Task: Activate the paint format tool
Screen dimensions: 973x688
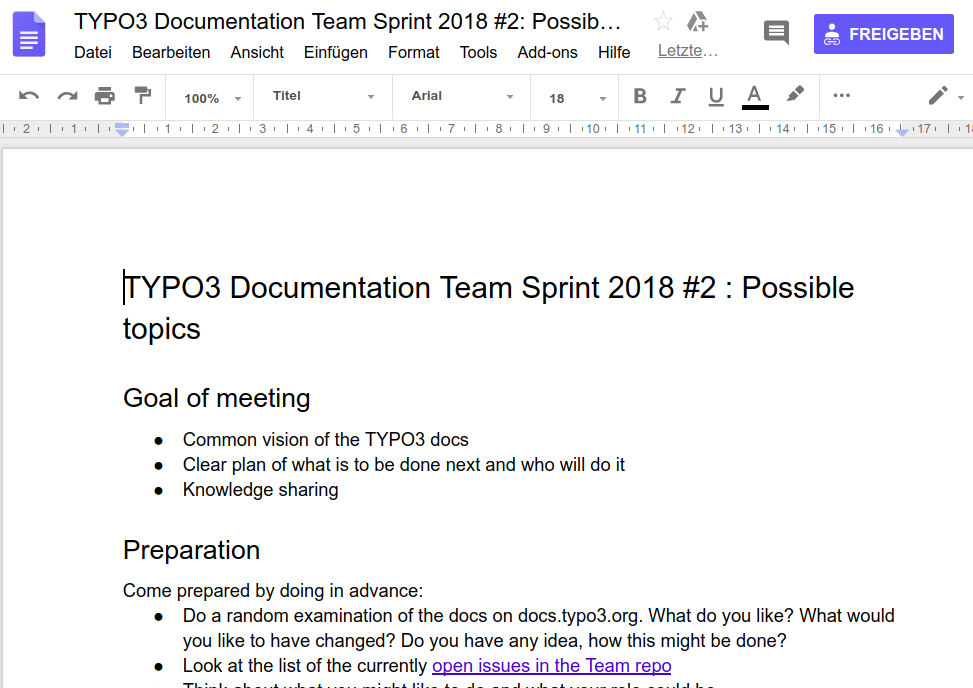Action: tap(143, 96)
